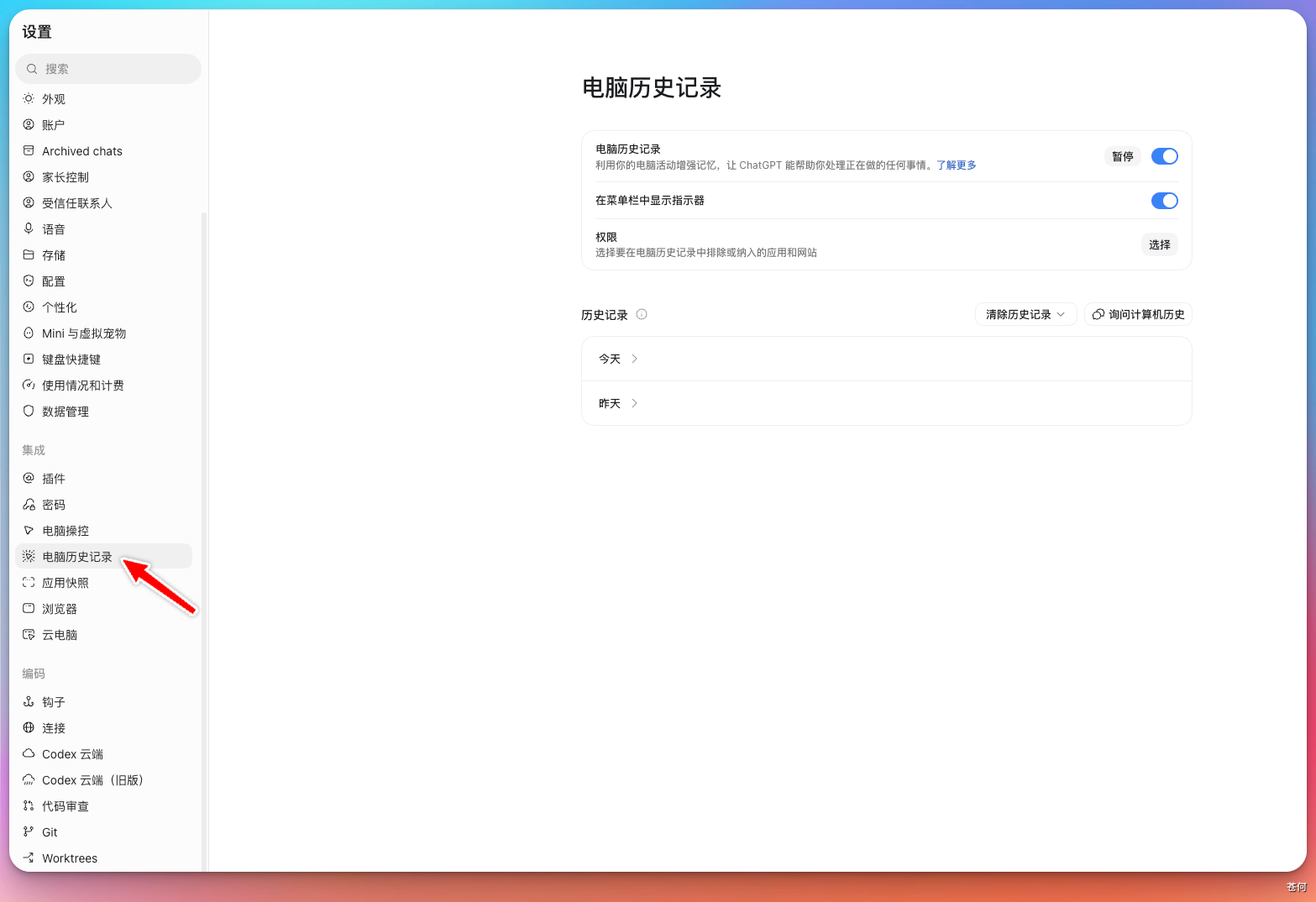Open Mini 与虚拟宠物 settings
This screenshot has width=1316, height=902.
103,333
